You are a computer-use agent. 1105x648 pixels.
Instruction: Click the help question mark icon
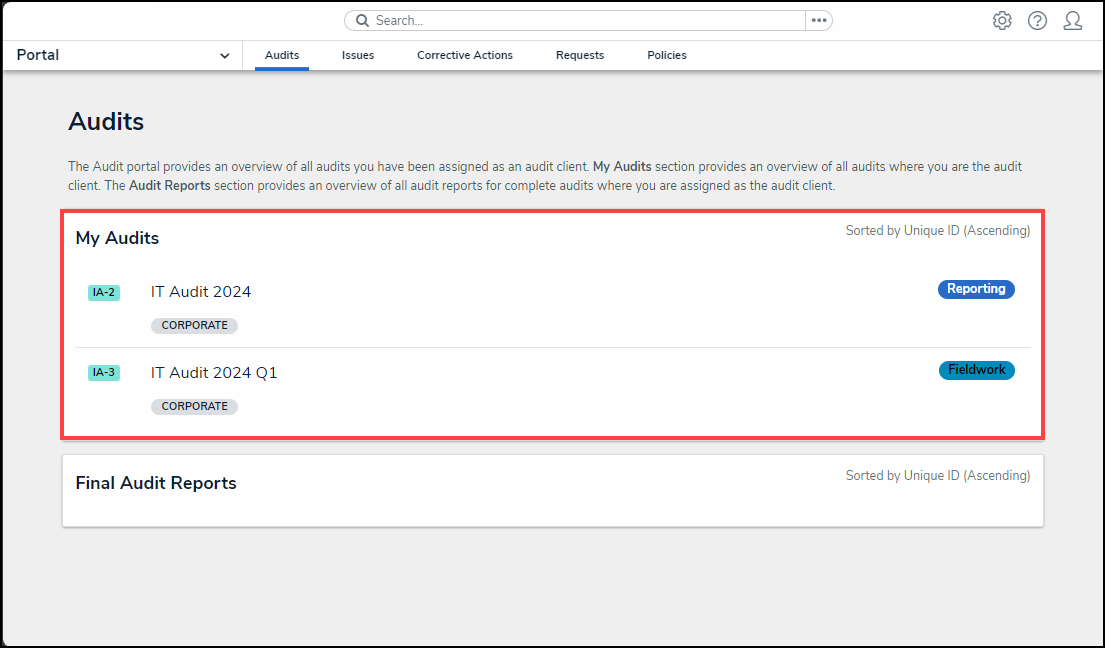tap(1037, 21)
